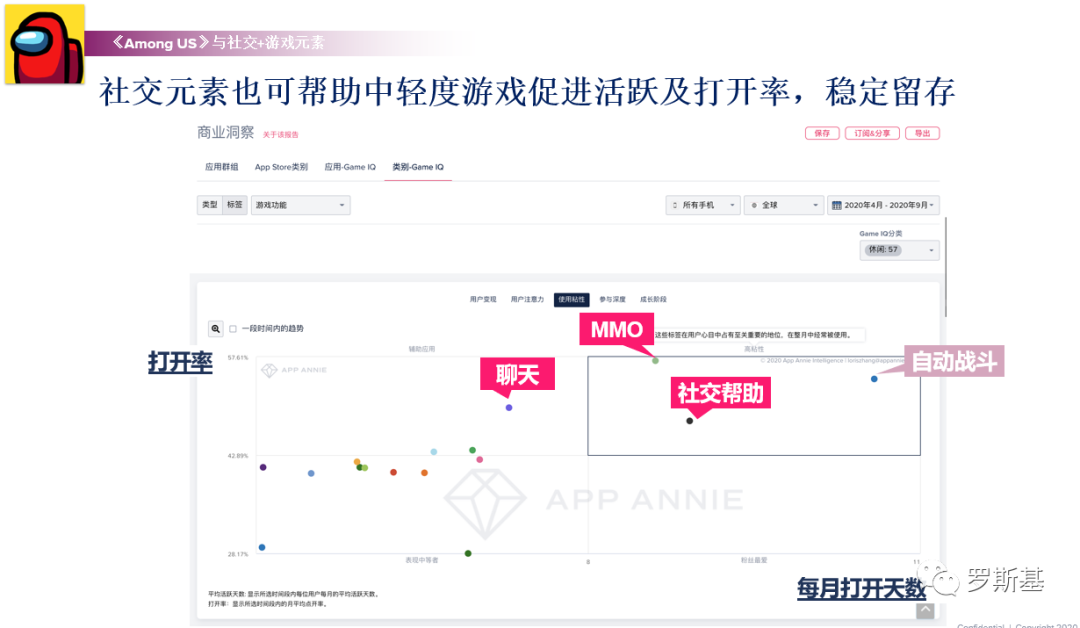The height and width of the screenshot is (628, 1080).
Task: Click the 粉丝最爱 quadrant label
Action: 754,561
